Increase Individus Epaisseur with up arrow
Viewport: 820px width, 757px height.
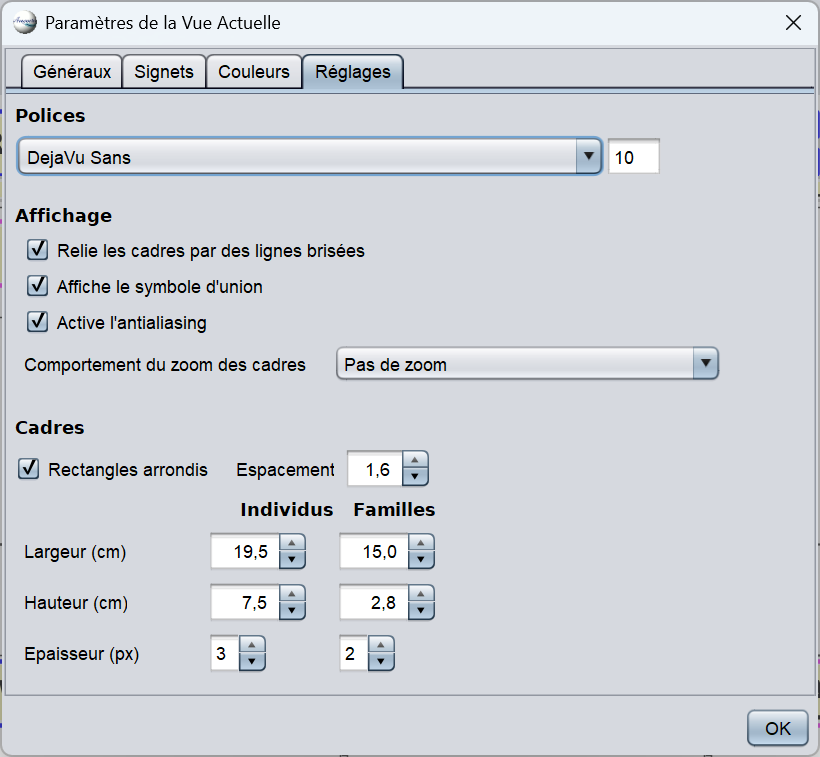coord(253,646)
